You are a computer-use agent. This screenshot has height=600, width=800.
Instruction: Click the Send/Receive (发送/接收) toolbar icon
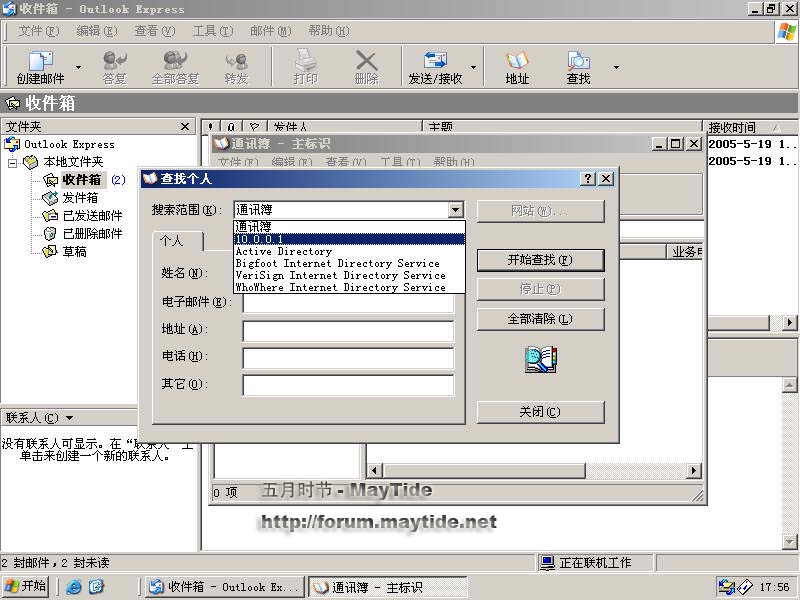pos(435,66)
